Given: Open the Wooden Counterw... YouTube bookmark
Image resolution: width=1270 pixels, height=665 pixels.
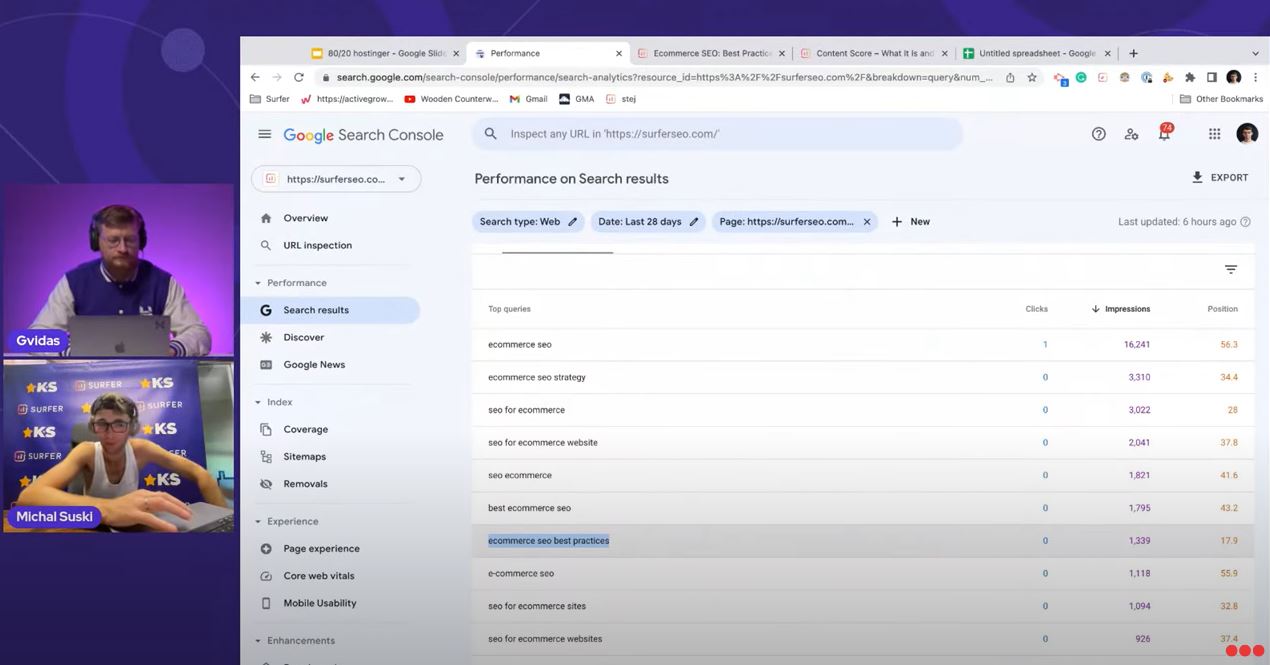Looking at the screenshot, I should point(451,99).
